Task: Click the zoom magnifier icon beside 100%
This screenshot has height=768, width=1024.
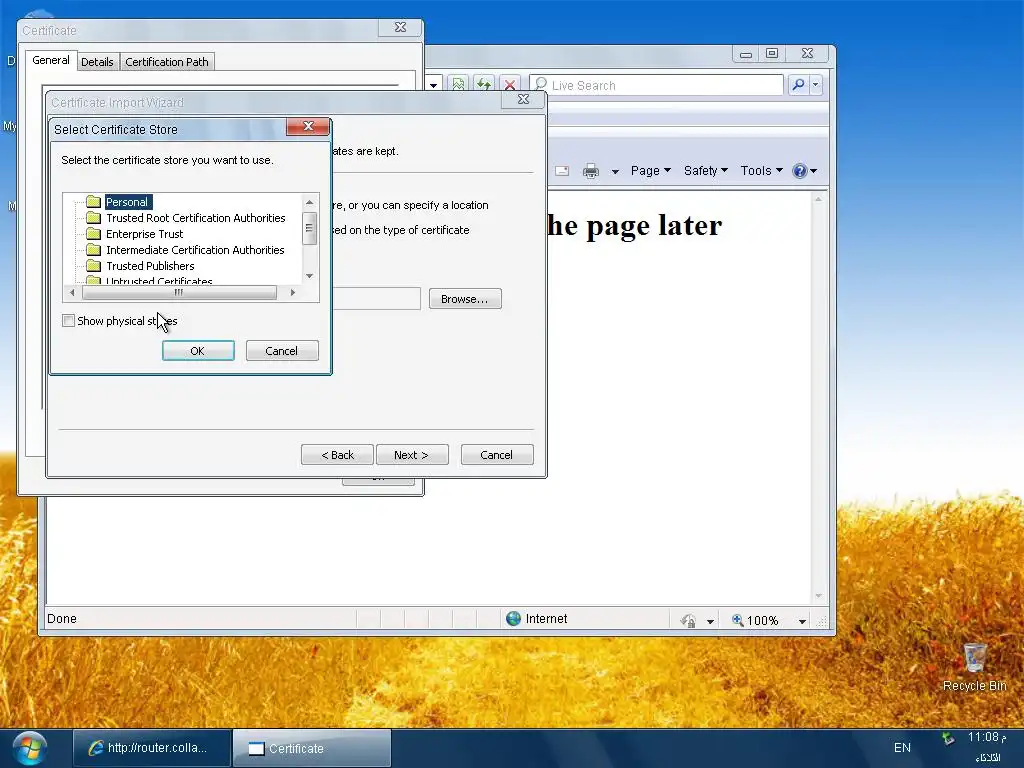Action: tap(737, 620)
